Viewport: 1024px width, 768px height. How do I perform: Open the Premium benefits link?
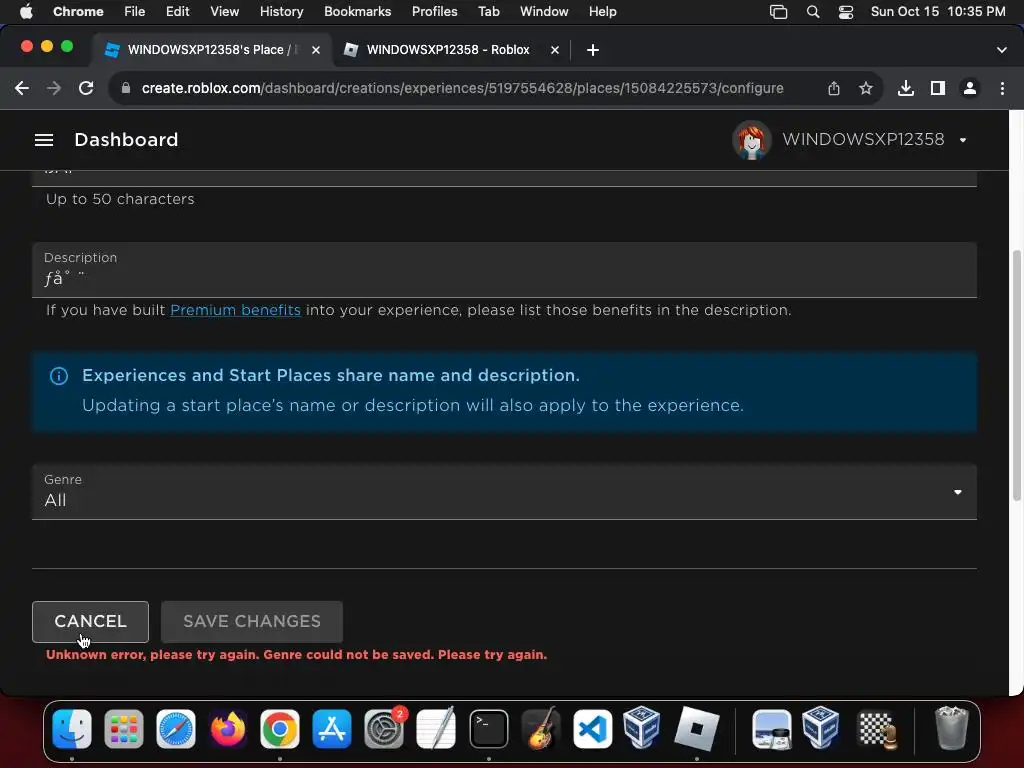(235, 310)
